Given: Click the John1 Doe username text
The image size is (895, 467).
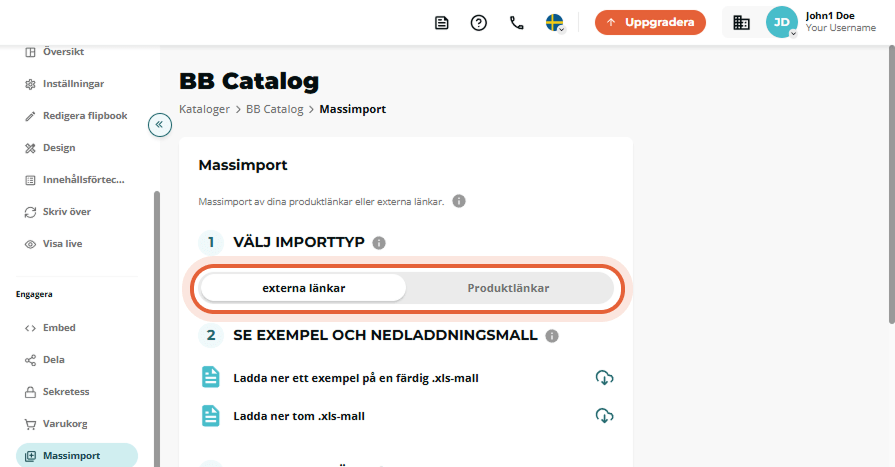Looking at the screenshot, I should (x=830, y=16).
